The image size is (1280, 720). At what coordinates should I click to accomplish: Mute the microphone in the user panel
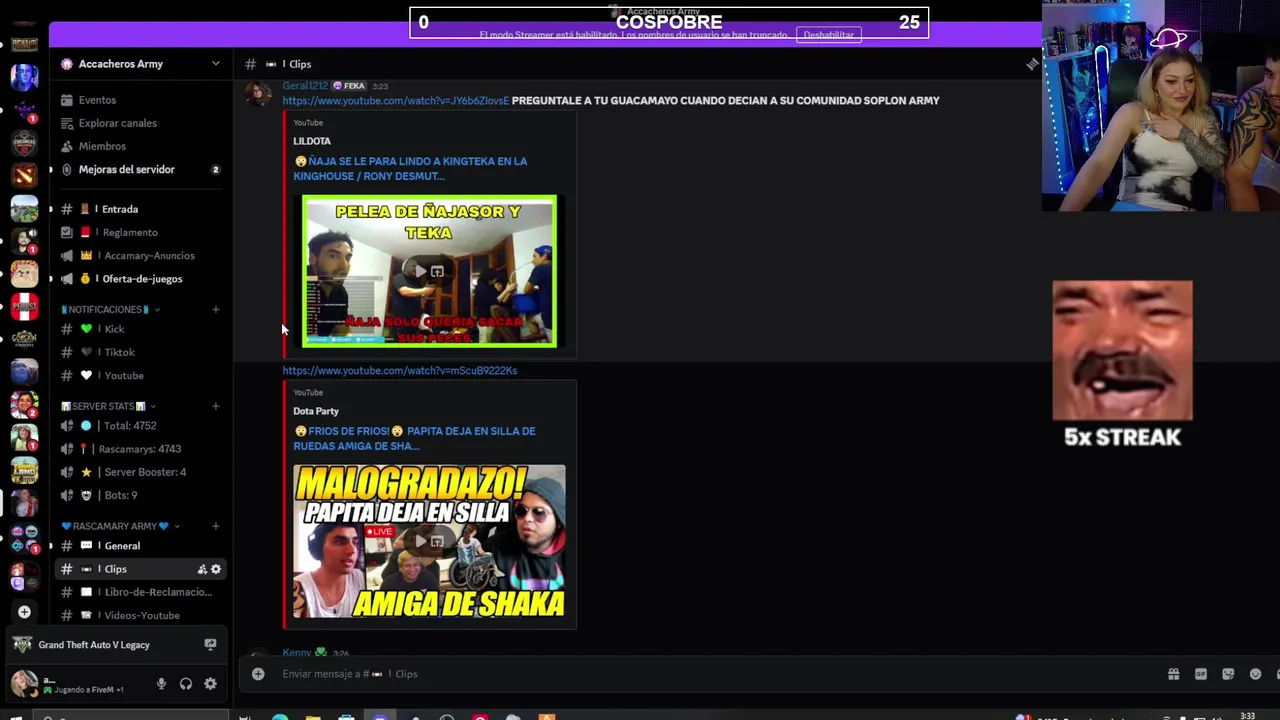[x=161, y=684]
